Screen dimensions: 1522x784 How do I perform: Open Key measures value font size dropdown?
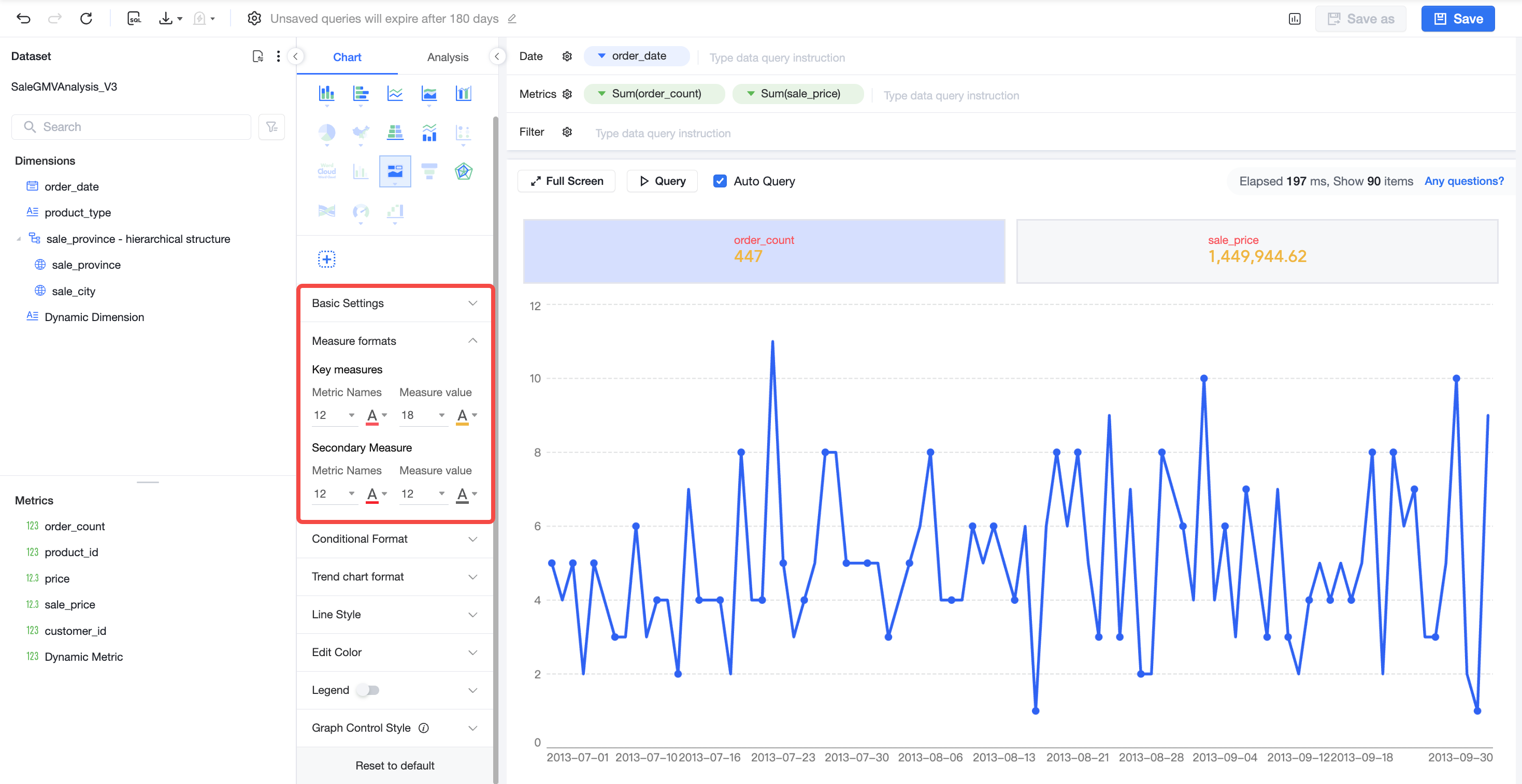pyautogui.click(x=422, y=415)
